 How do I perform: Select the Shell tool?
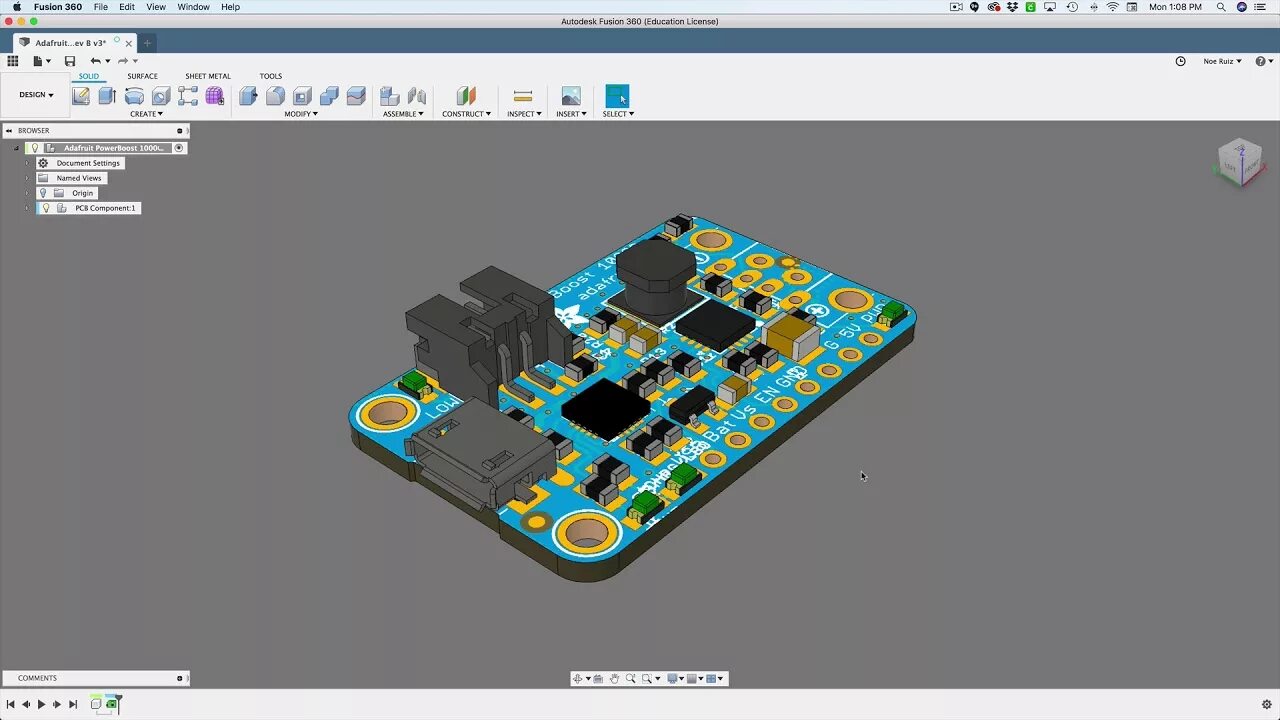[302, 96]
